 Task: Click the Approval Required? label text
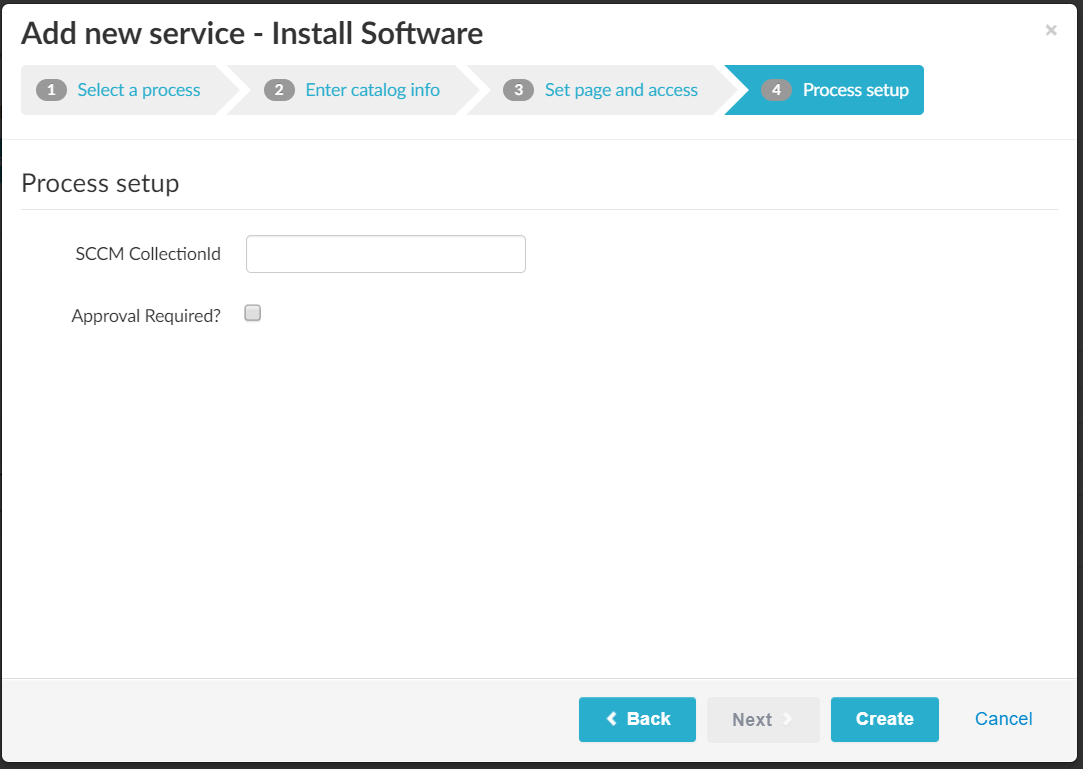146,316
